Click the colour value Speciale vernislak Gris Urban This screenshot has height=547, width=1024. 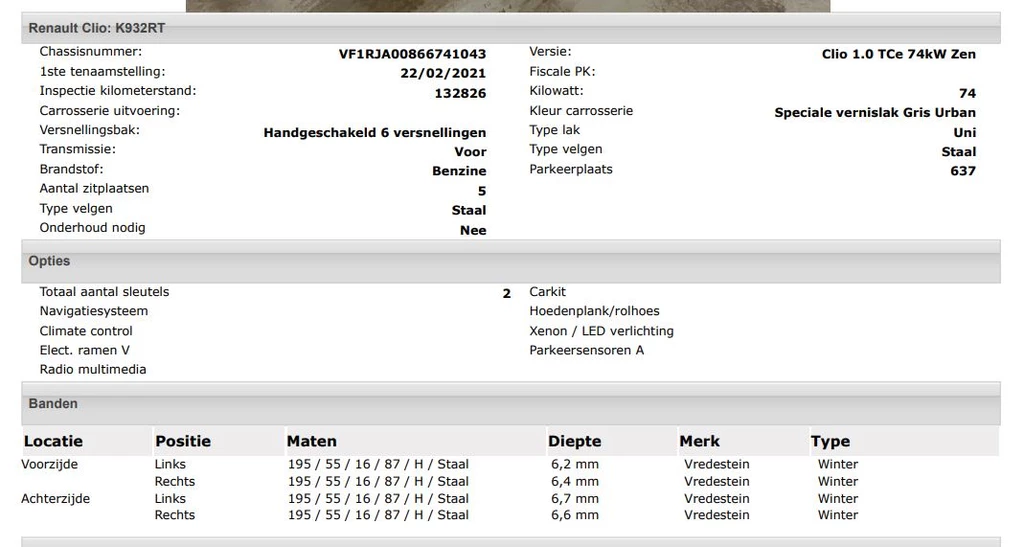(874, 112)
